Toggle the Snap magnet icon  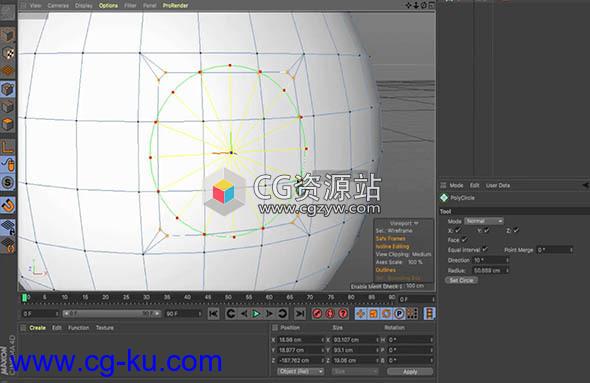coord(8,205)
